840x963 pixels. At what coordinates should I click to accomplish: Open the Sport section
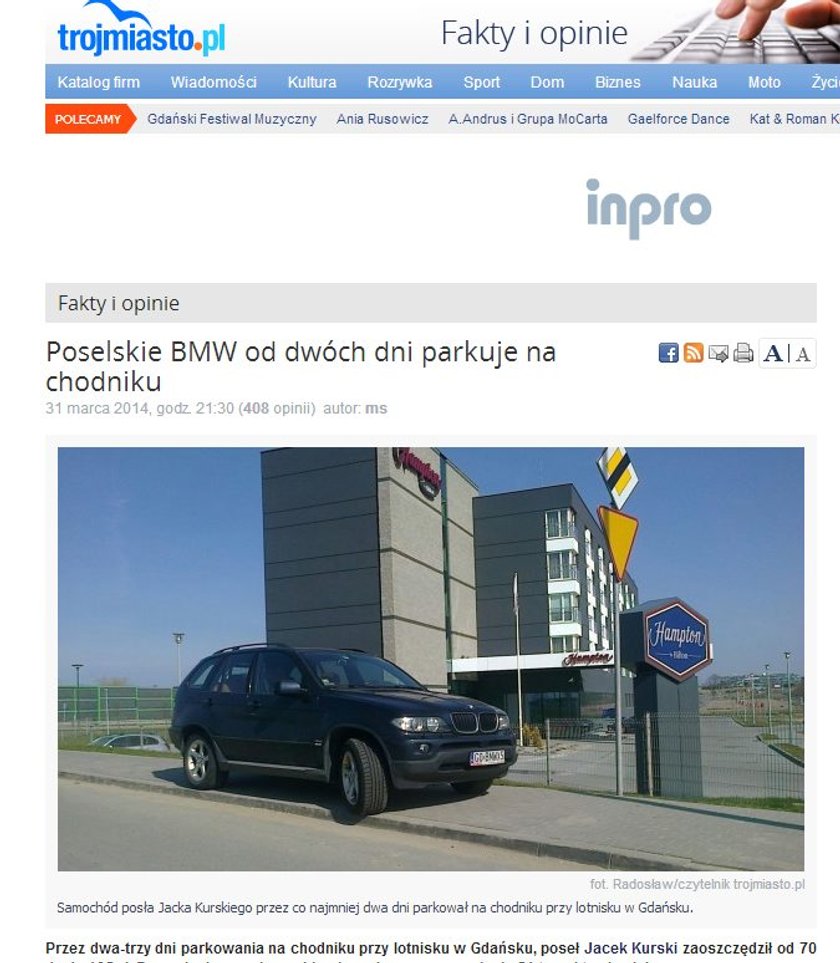tap(481, 82)
